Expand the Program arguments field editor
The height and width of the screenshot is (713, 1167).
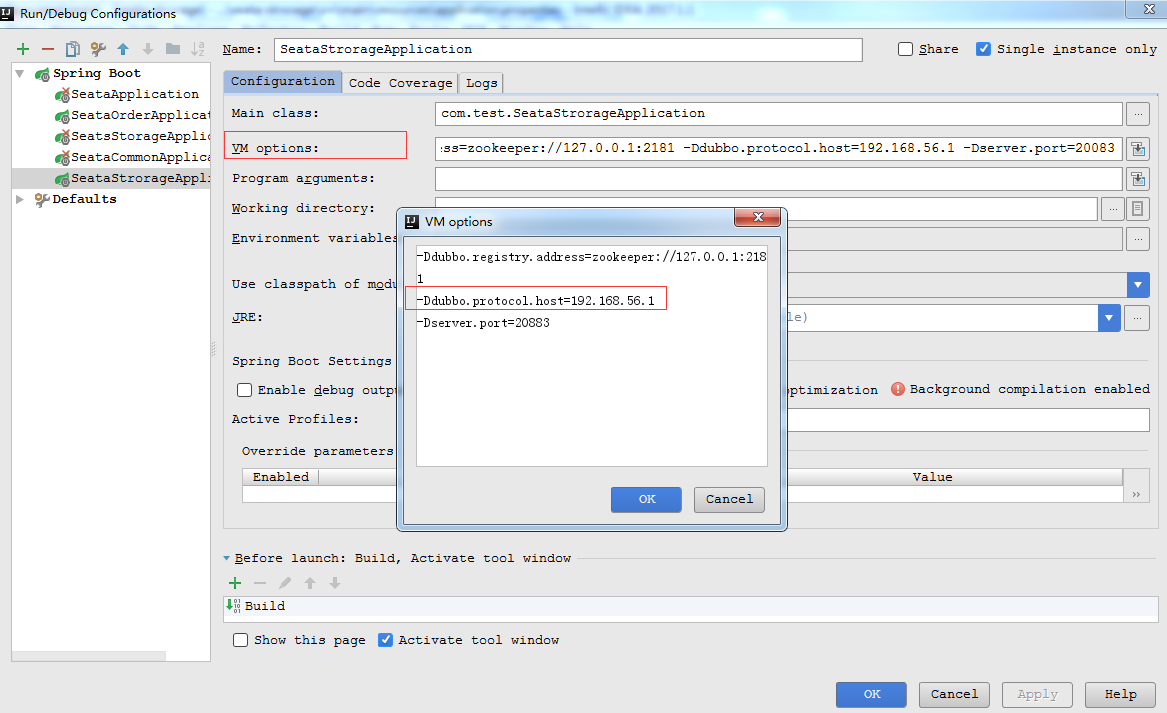1139,178
